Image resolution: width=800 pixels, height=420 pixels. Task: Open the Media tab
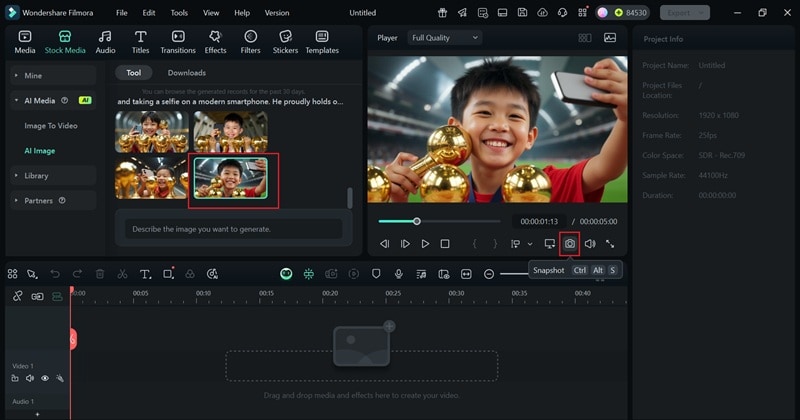tap(24, 42)
